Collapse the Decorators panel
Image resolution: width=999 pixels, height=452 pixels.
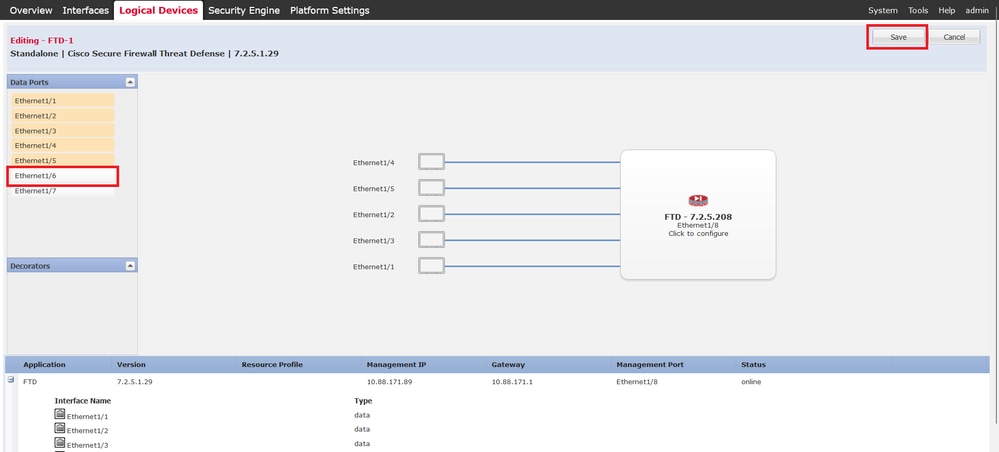point(130,266)
